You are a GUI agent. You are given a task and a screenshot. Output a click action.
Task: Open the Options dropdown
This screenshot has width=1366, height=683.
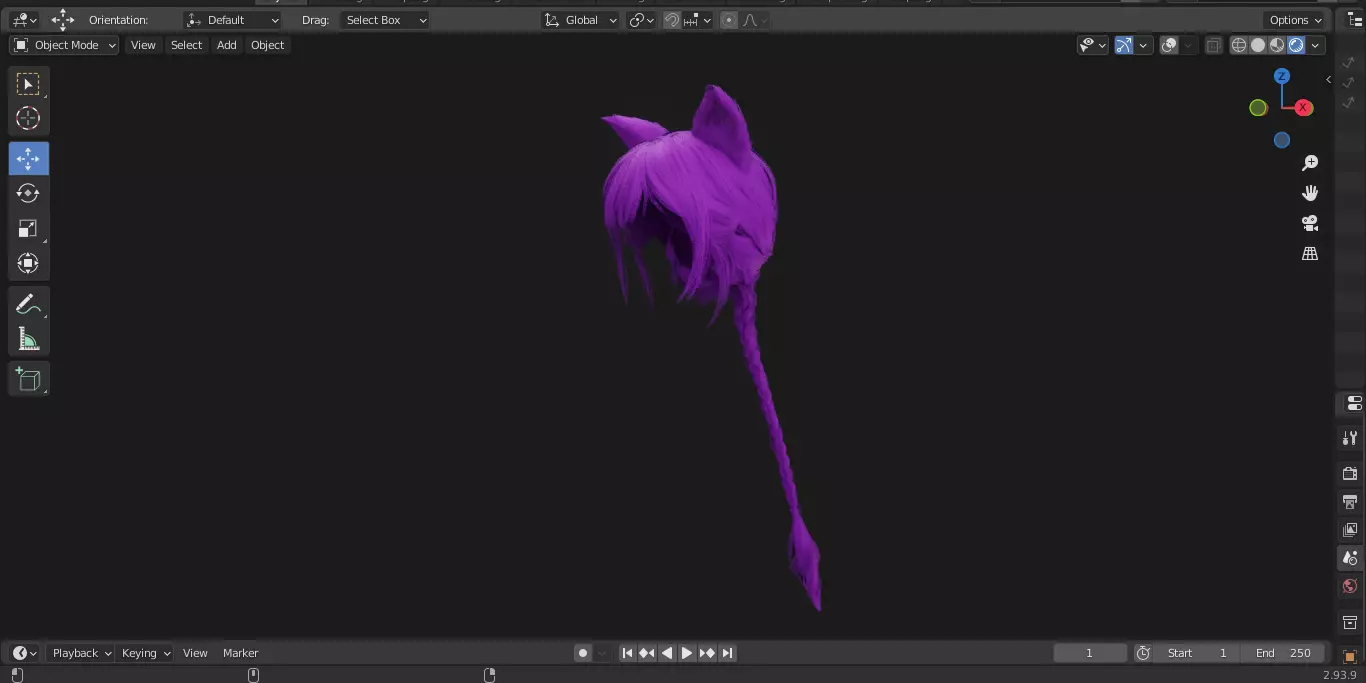click(x=1296, y=20)
